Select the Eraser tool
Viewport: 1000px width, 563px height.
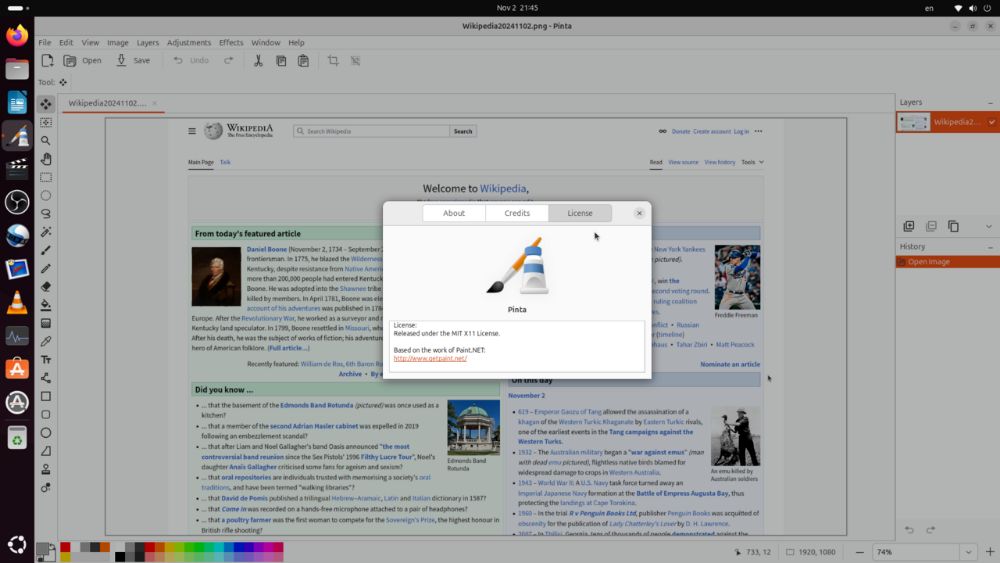coord(46,287)
